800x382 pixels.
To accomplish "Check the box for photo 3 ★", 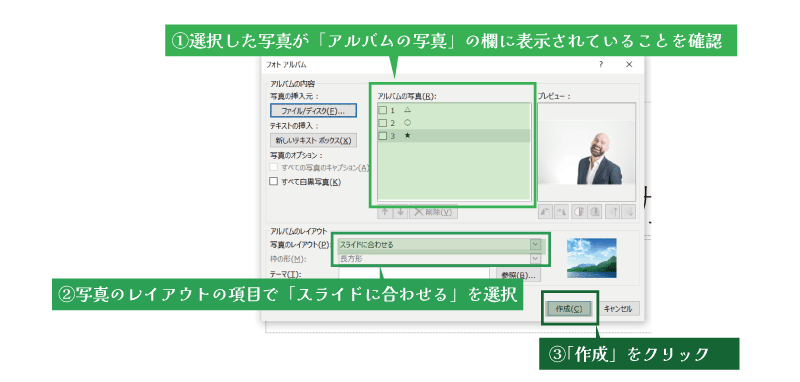I will coord(383,136).
